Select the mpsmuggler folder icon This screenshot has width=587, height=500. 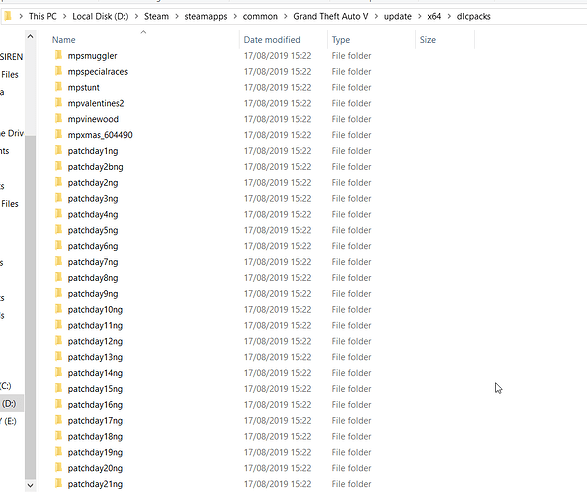[x=58, y=55]
